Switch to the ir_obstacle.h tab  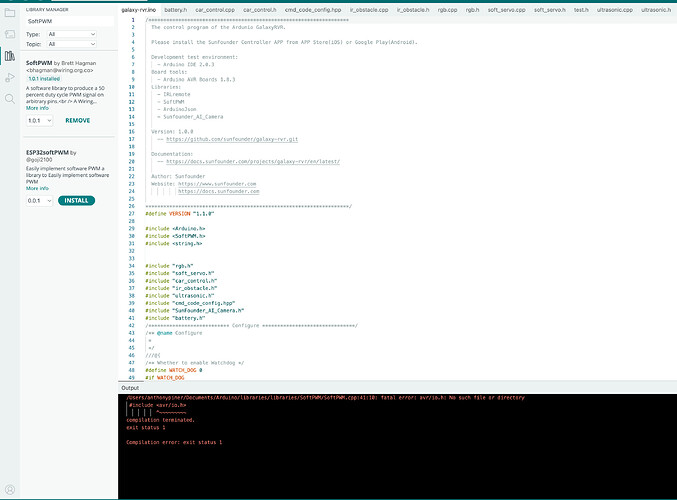tap(413, 9)
